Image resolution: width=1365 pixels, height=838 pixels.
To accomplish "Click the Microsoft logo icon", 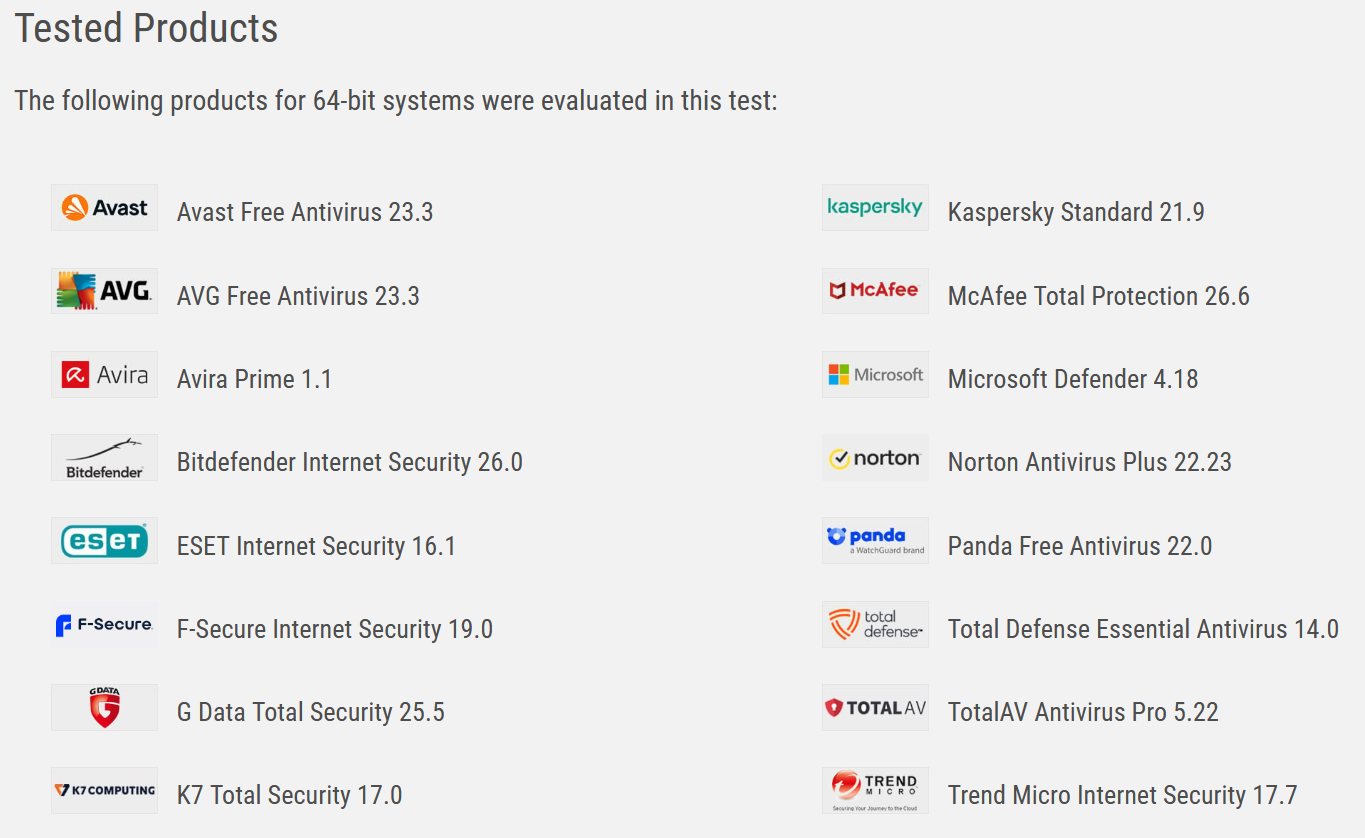I will pyautogui.click(x=875, y=375).
